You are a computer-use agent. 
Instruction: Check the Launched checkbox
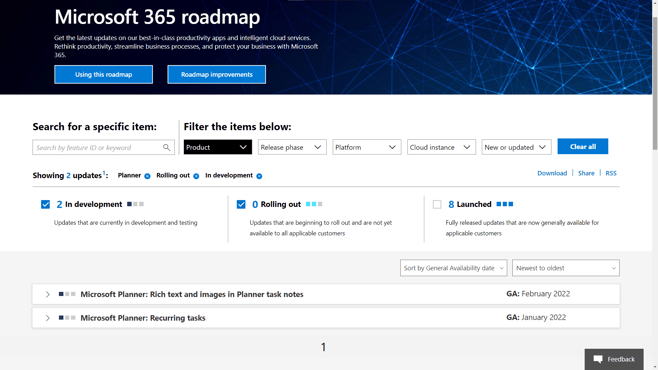pyautogui.click(x=437, y=204)
